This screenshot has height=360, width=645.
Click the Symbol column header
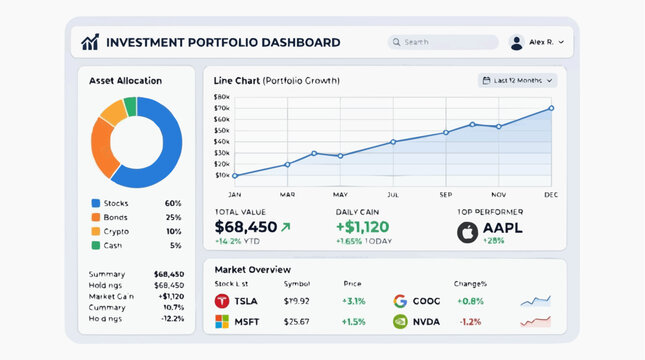(297, 284)
